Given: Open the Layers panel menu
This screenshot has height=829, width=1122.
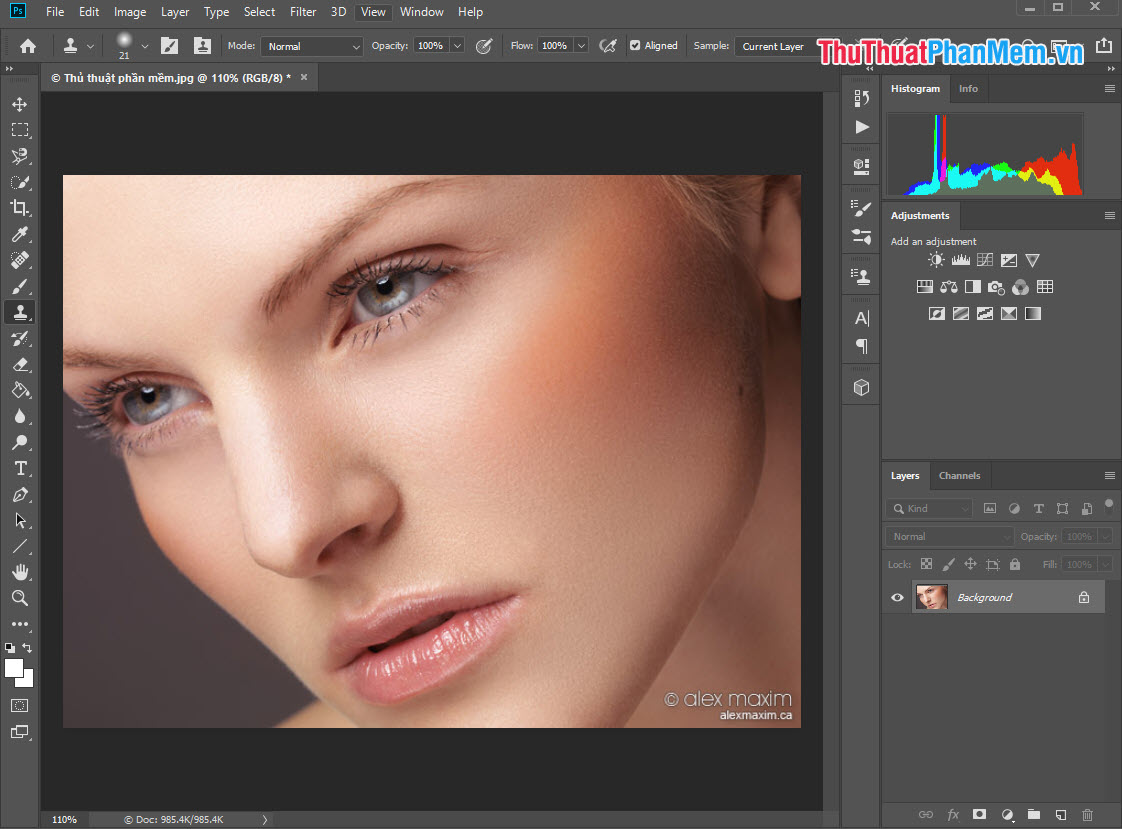Looking at the screenshot, I should coord(1108,475).
